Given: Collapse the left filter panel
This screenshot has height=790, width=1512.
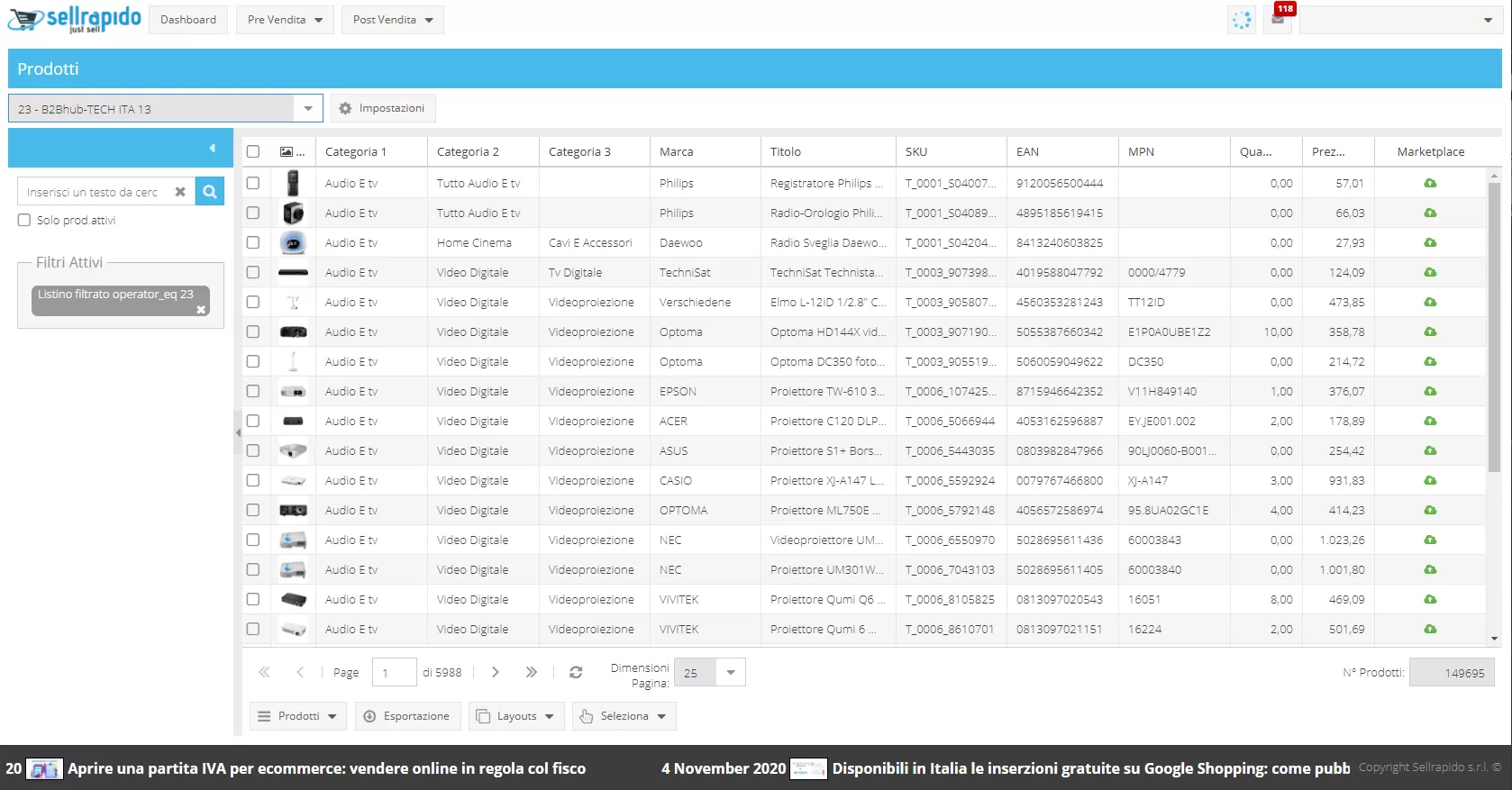Looking at the screenshot, I should pyautogui.click(x=213, y=148).
